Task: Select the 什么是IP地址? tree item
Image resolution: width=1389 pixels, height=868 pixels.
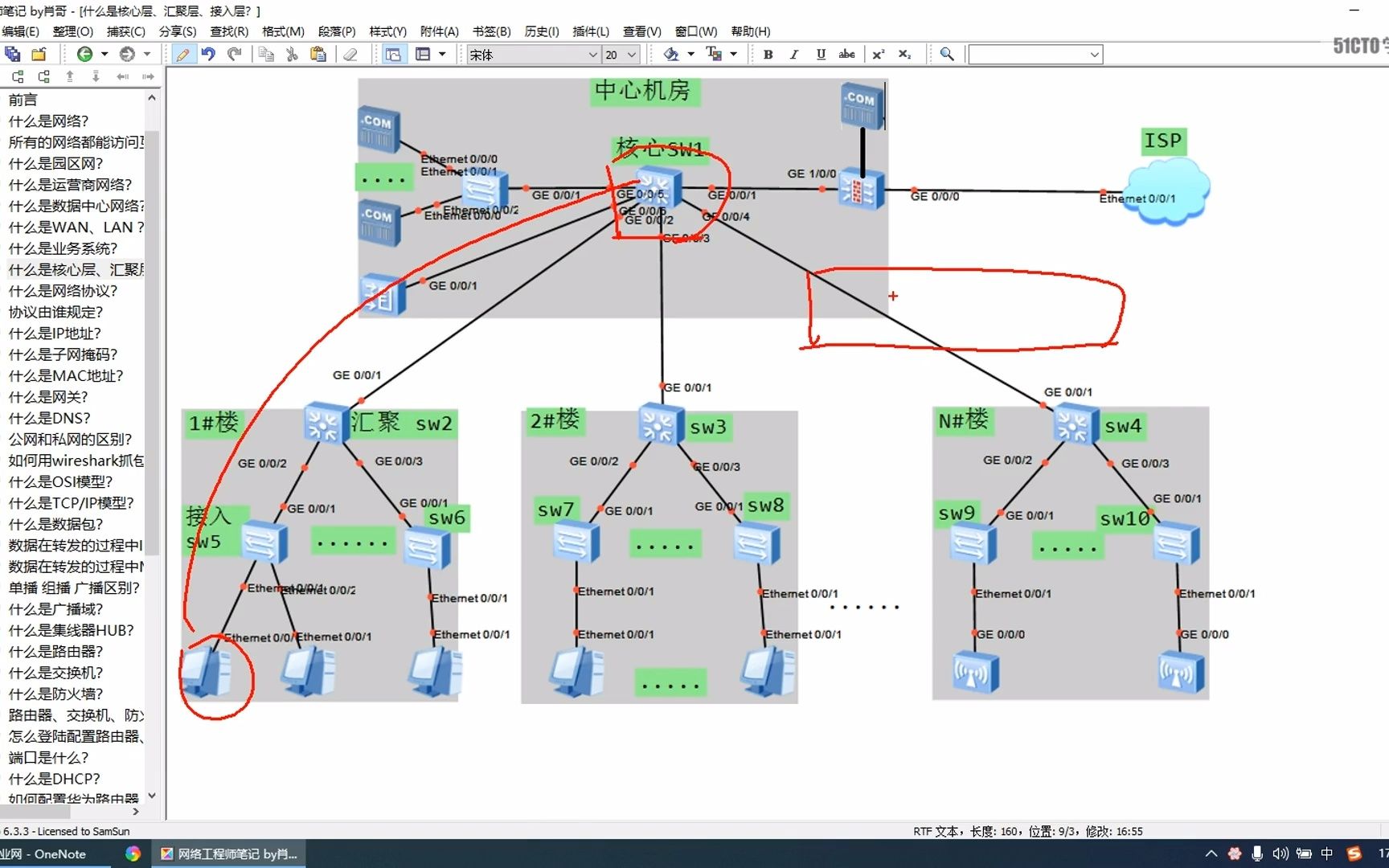Action: pos(55,334)
